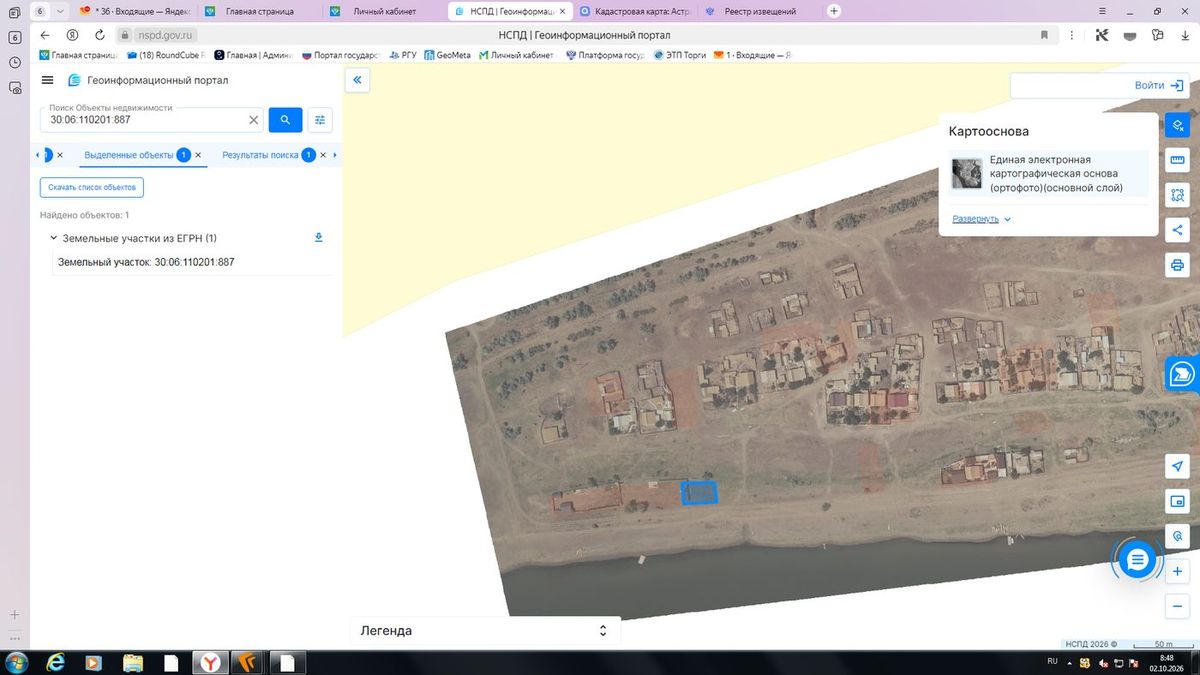The image size is (1200, 675).
Task: Open the search filter settings icon
Action: [x=320, y=120]
